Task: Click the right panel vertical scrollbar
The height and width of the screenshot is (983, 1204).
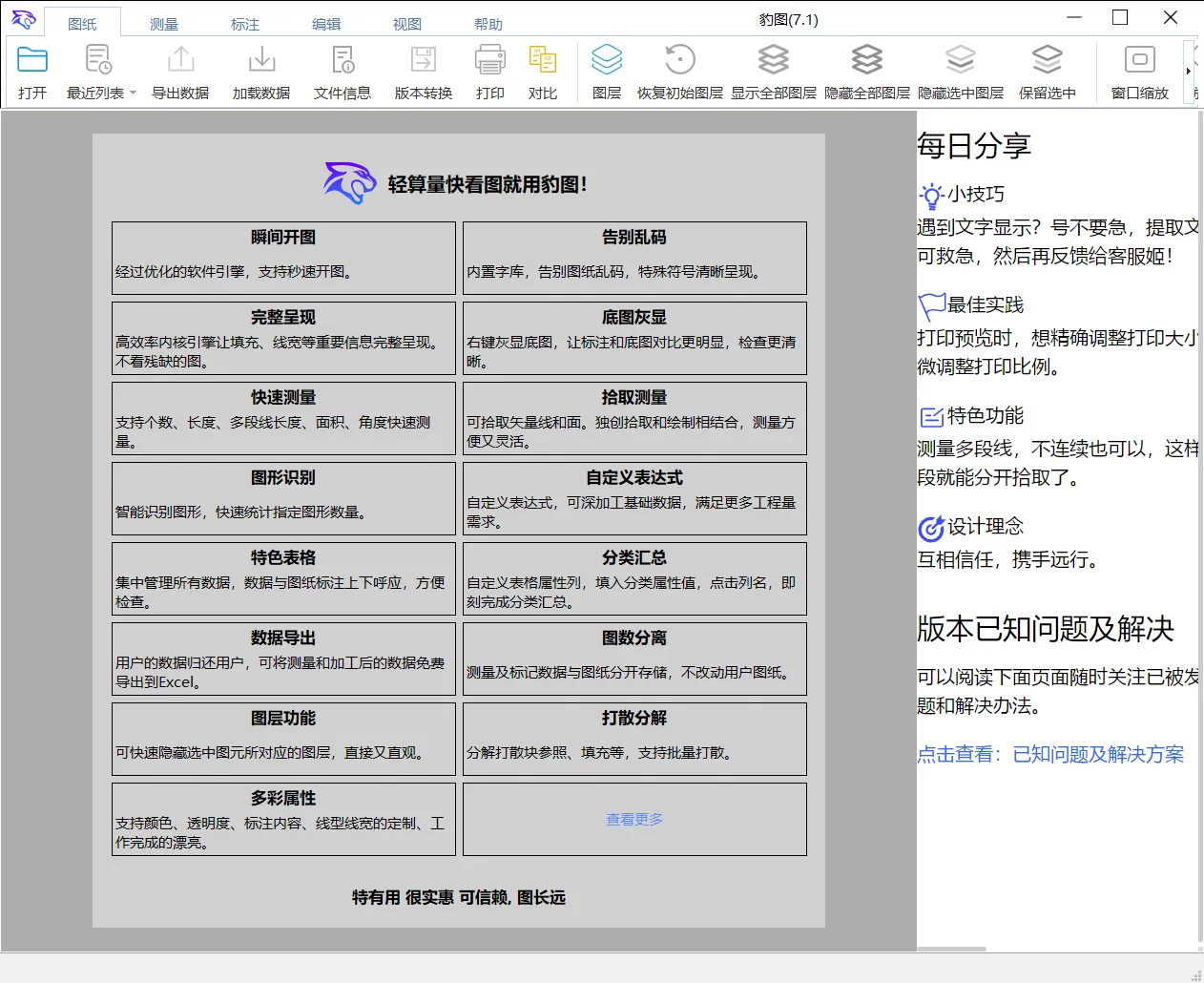Action: [x=1199, y=525]
